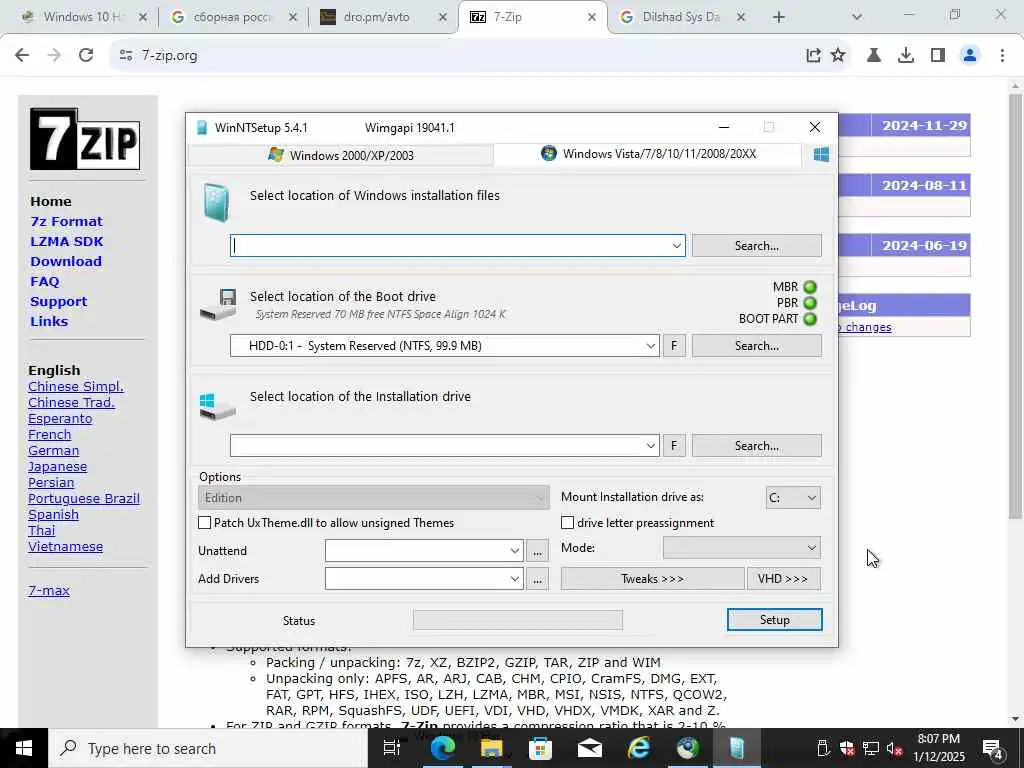
Task: Click the PBR green status light
Action: coord(810,303)
